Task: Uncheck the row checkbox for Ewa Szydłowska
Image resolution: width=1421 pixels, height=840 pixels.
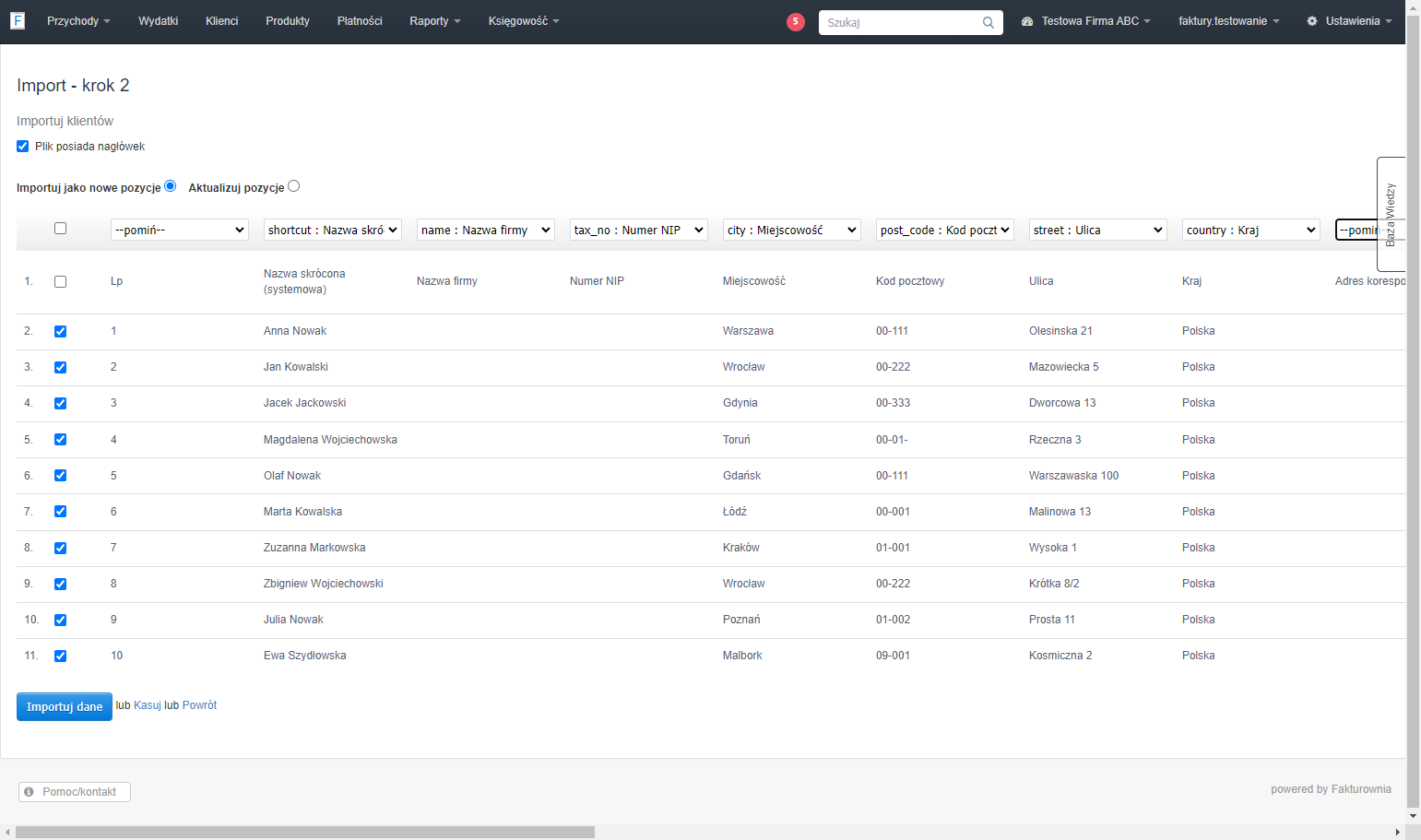Action: coord(61,657)
